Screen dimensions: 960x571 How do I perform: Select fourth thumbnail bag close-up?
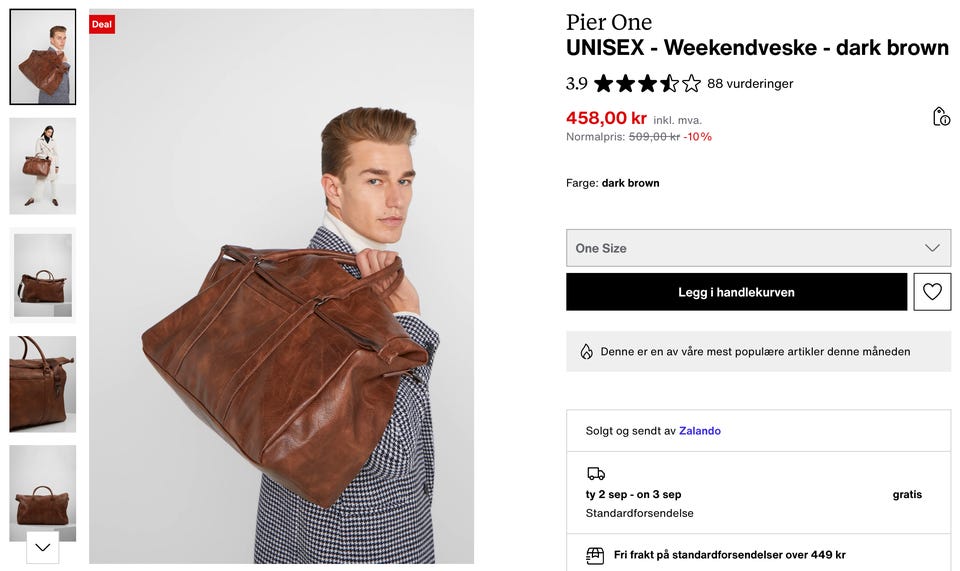43,384
